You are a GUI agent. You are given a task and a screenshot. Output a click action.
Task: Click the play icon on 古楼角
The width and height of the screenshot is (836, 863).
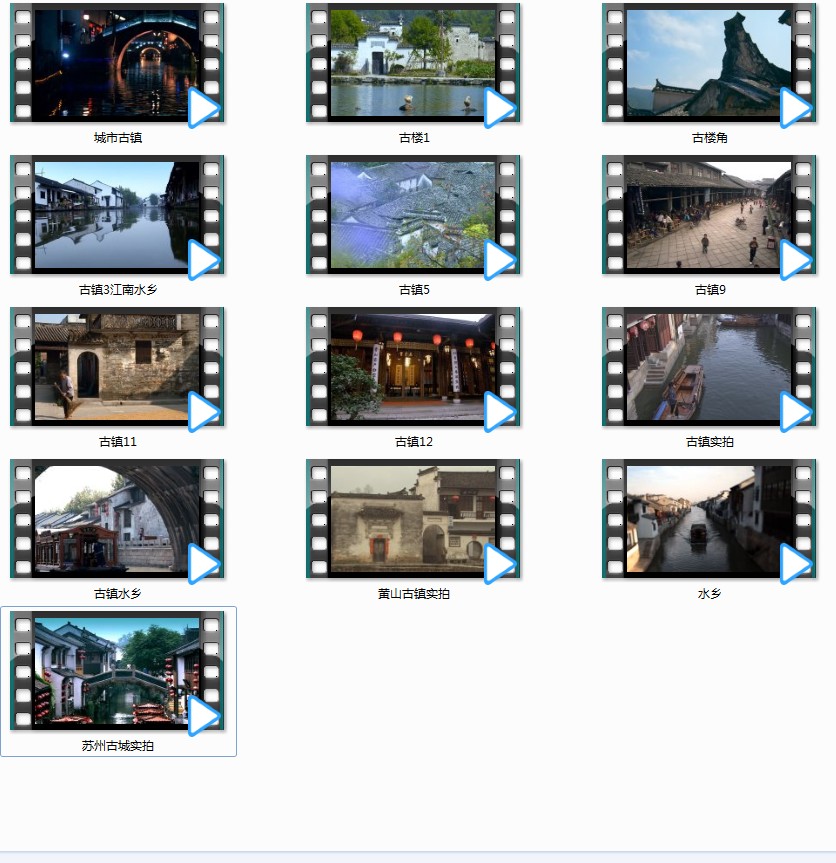[796, 108]
